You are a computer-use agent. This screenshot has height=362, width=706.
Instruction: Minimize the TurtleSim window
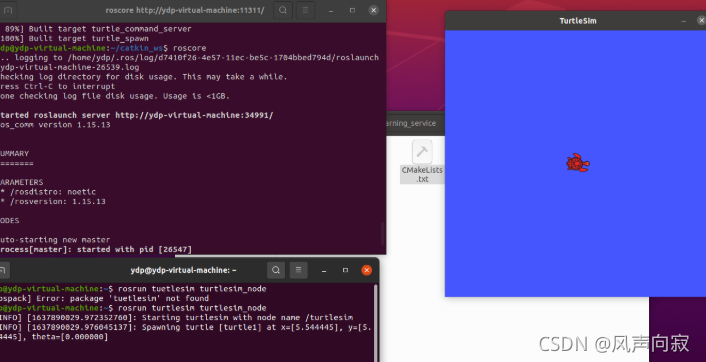coord(683,21)
